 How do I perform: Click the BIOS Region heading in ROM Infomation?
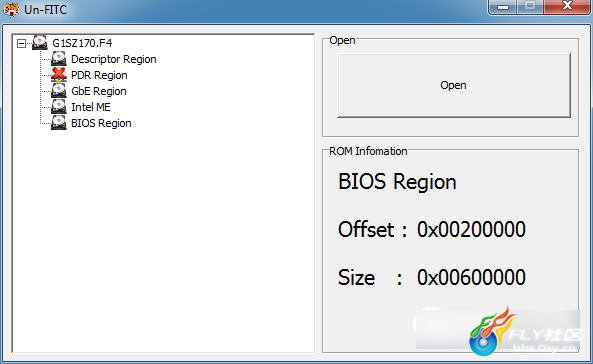397,182
